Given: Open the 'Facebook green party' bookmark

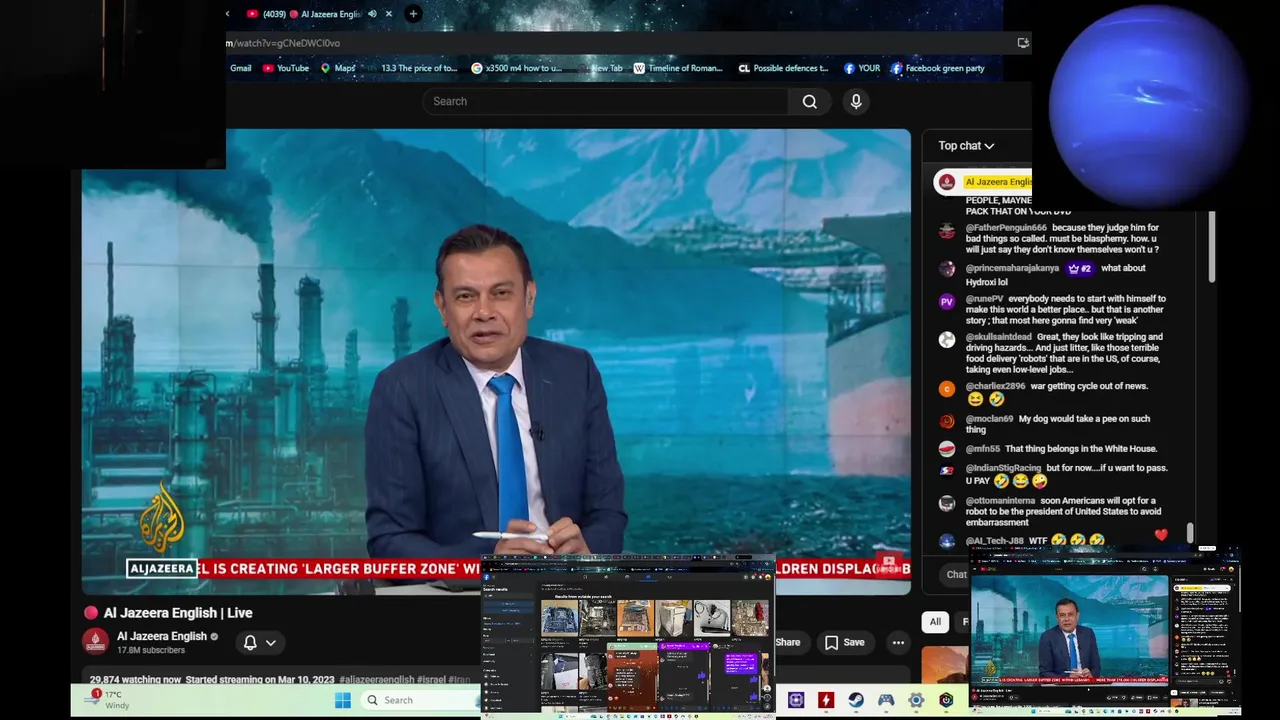Looking at the screenshot, I should tap(937, 68).
